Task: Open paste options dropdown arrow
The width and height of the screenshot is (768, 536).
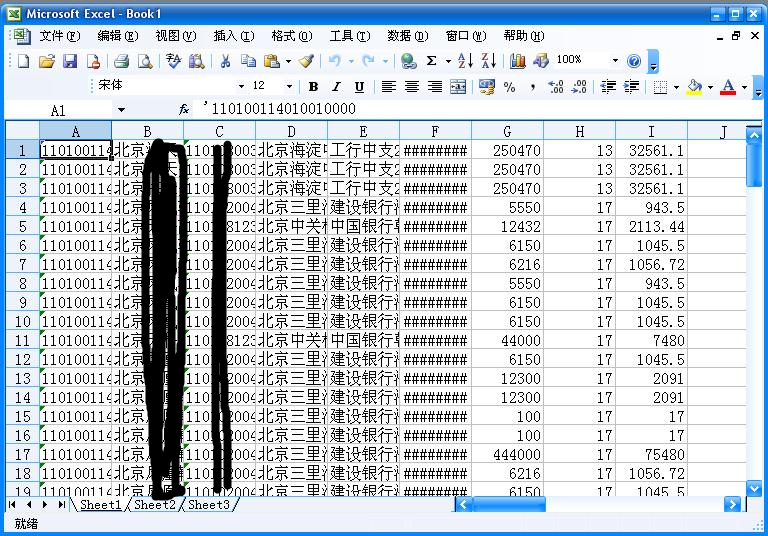Action: (x=288, y=61)
